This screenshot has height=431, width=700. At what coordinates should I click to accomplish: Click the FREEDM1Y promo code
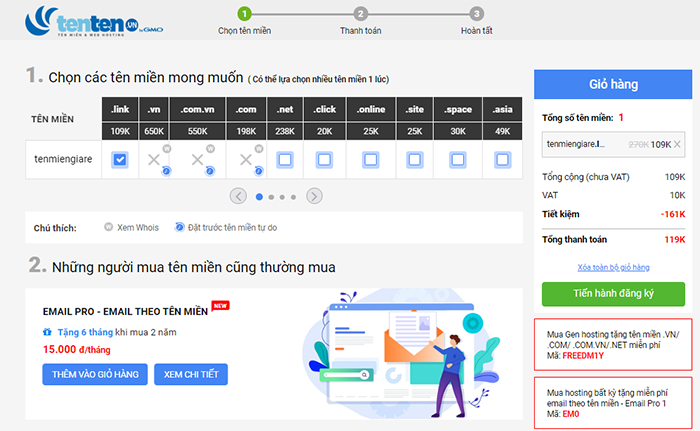(x=583, y=356)
